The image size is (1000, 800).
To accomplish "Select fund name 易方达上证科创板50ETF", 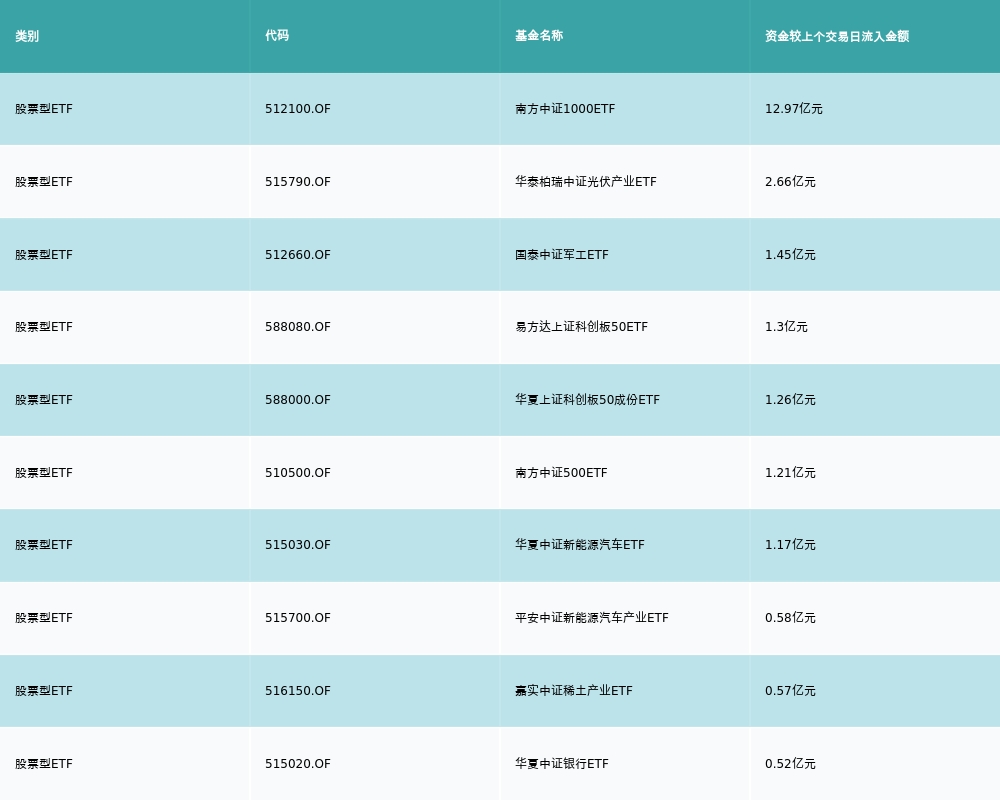I will click(x=582, y=327).
